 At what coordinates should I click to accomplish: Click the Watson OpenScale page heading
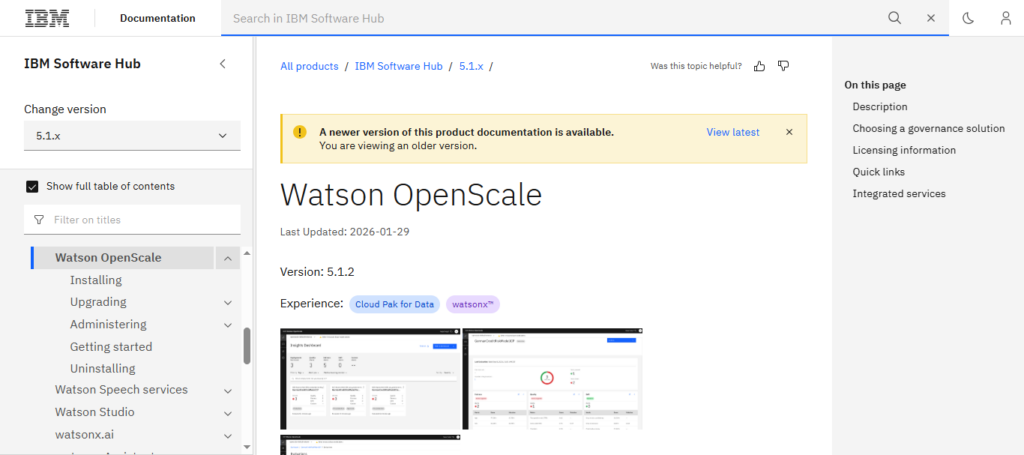(x=411, y=195)
